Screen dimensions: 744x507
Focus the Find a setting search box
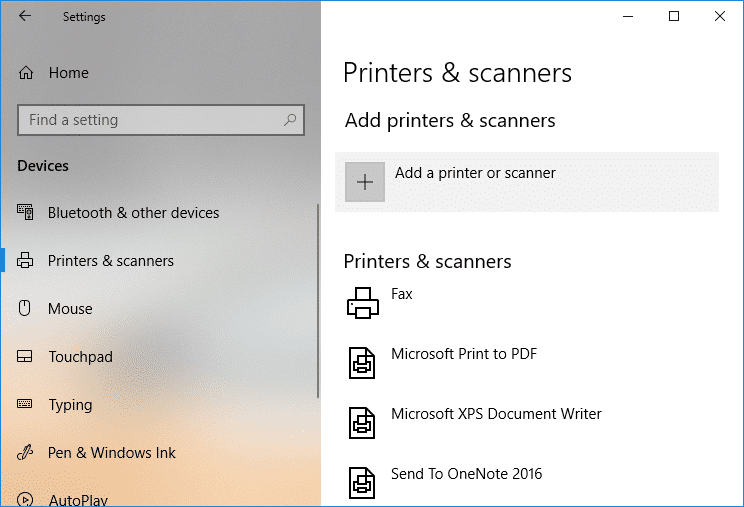[161, 120]
